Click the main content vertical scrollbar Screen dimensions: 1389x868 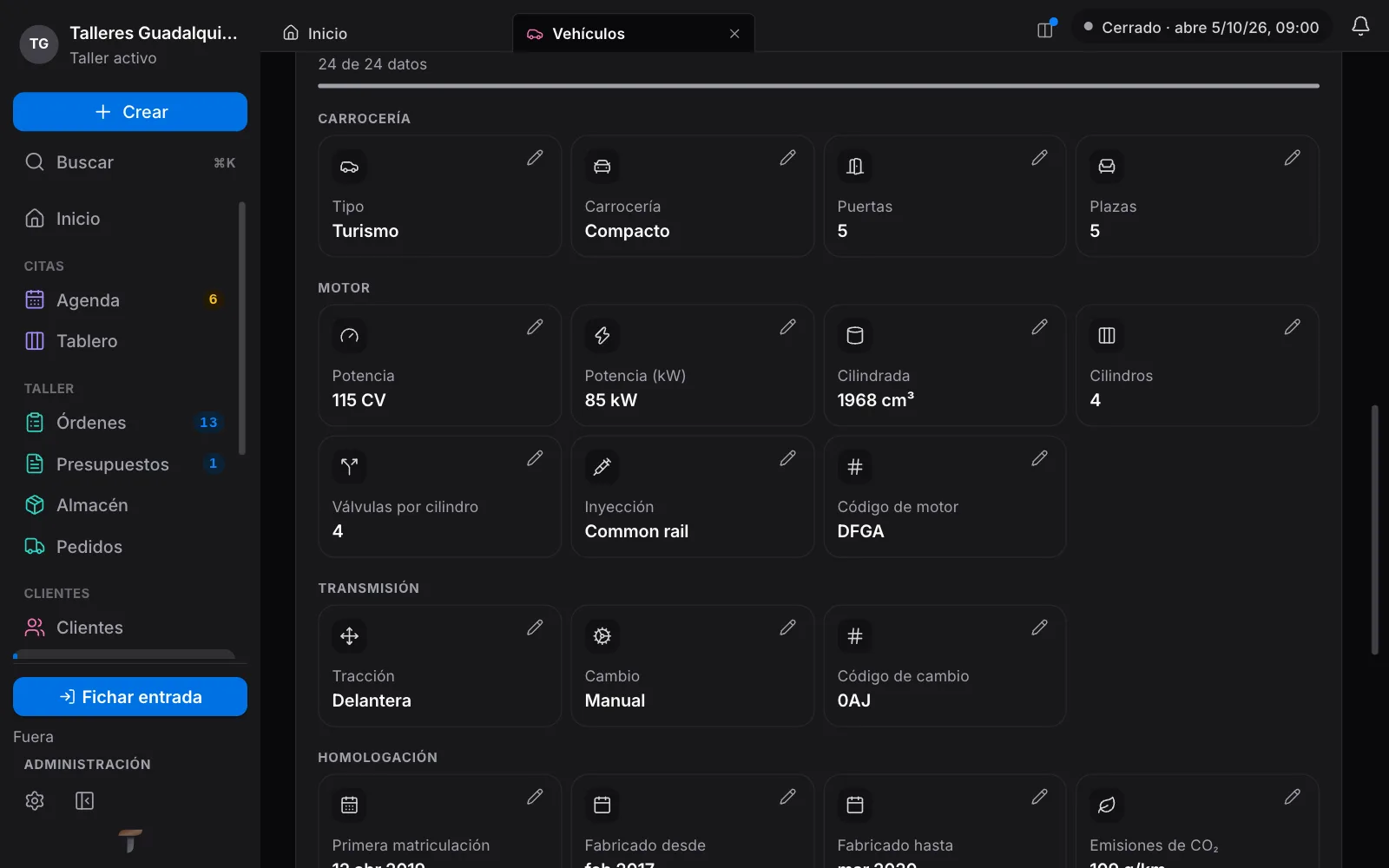[1374, 529]
